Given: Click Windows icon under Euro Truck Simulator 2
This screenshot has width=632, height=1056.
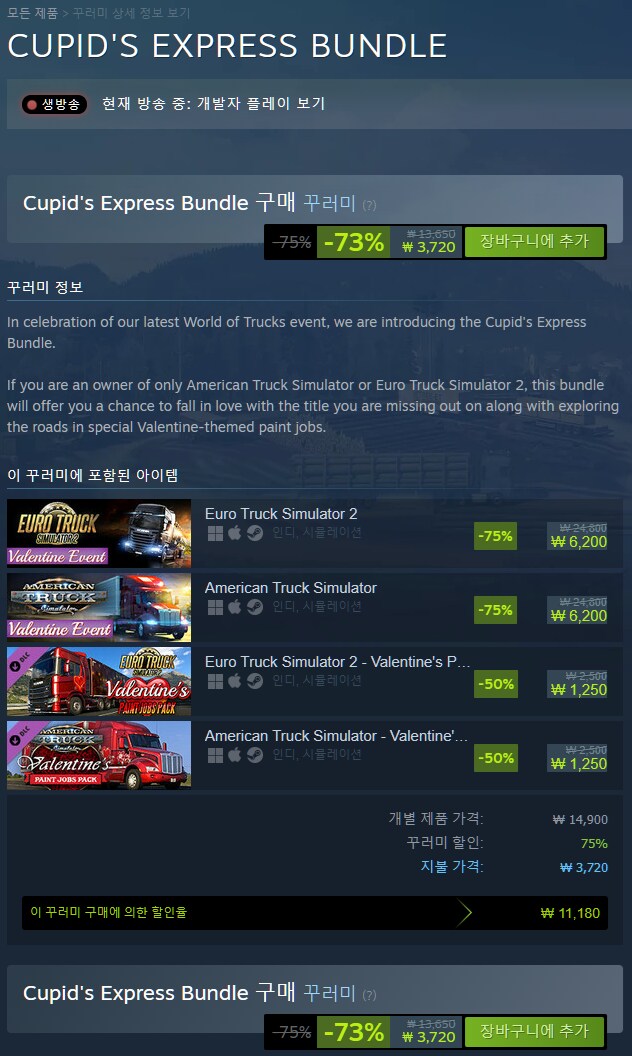Looking at the screenshot, I should [215, 533].
